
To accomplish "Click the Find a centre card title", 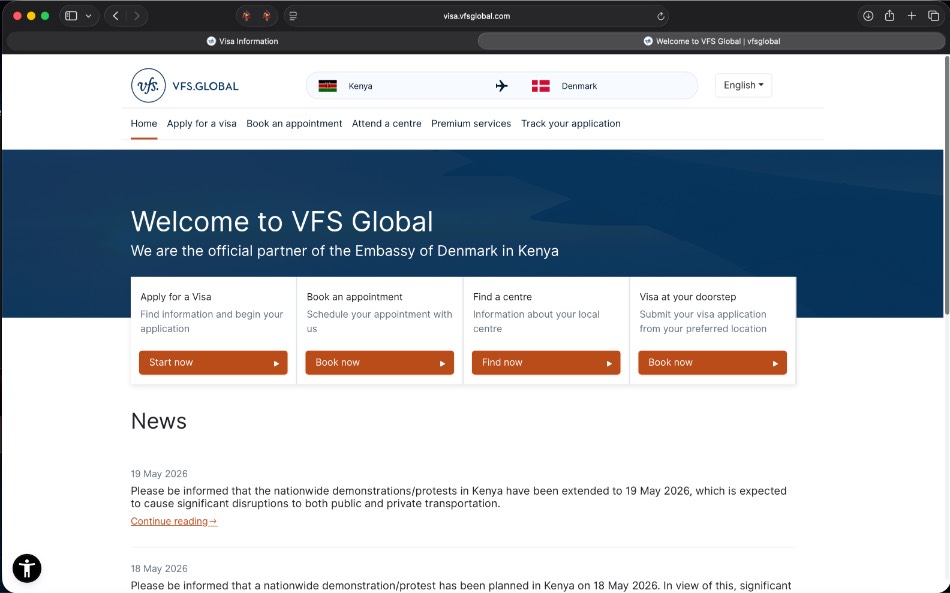I will tap(502, 297).
